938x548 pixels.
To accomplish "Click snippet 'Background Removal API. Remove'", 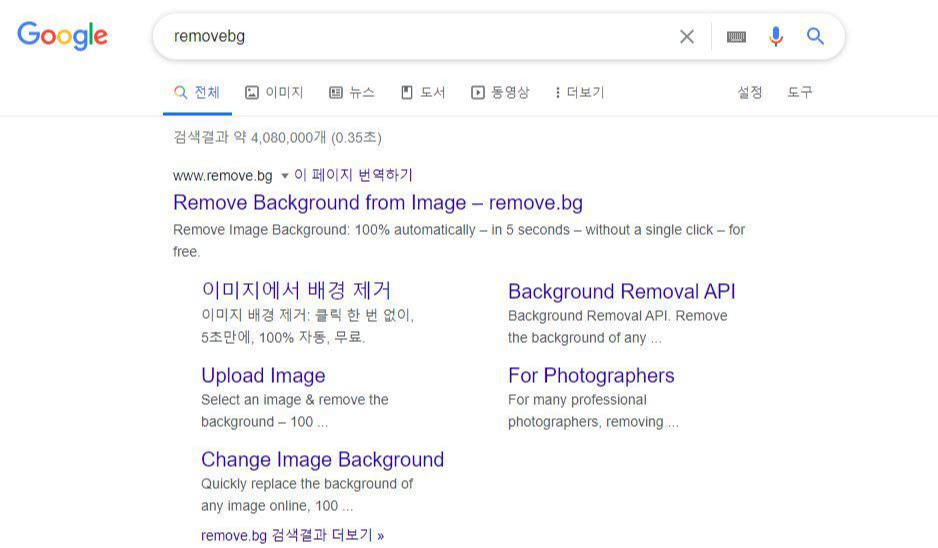I will 618,316.
